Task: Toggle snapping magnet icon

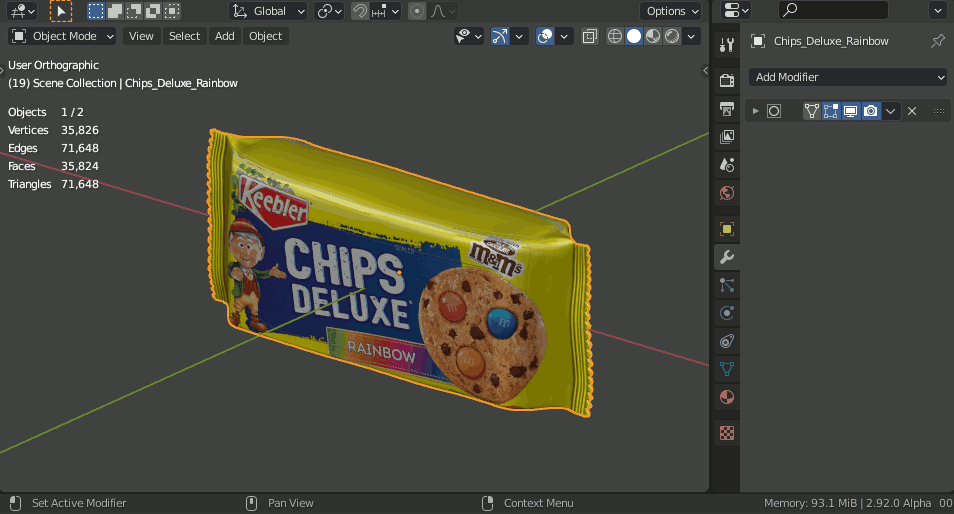Action: coord(360,11)
